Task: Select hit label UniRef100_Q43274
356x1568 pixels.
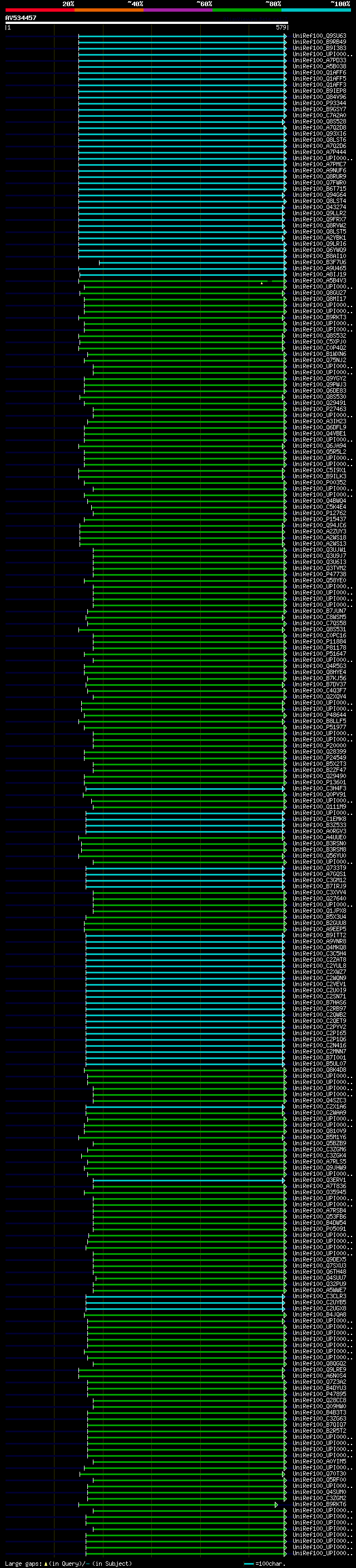Action: click(x=319, y=207)
